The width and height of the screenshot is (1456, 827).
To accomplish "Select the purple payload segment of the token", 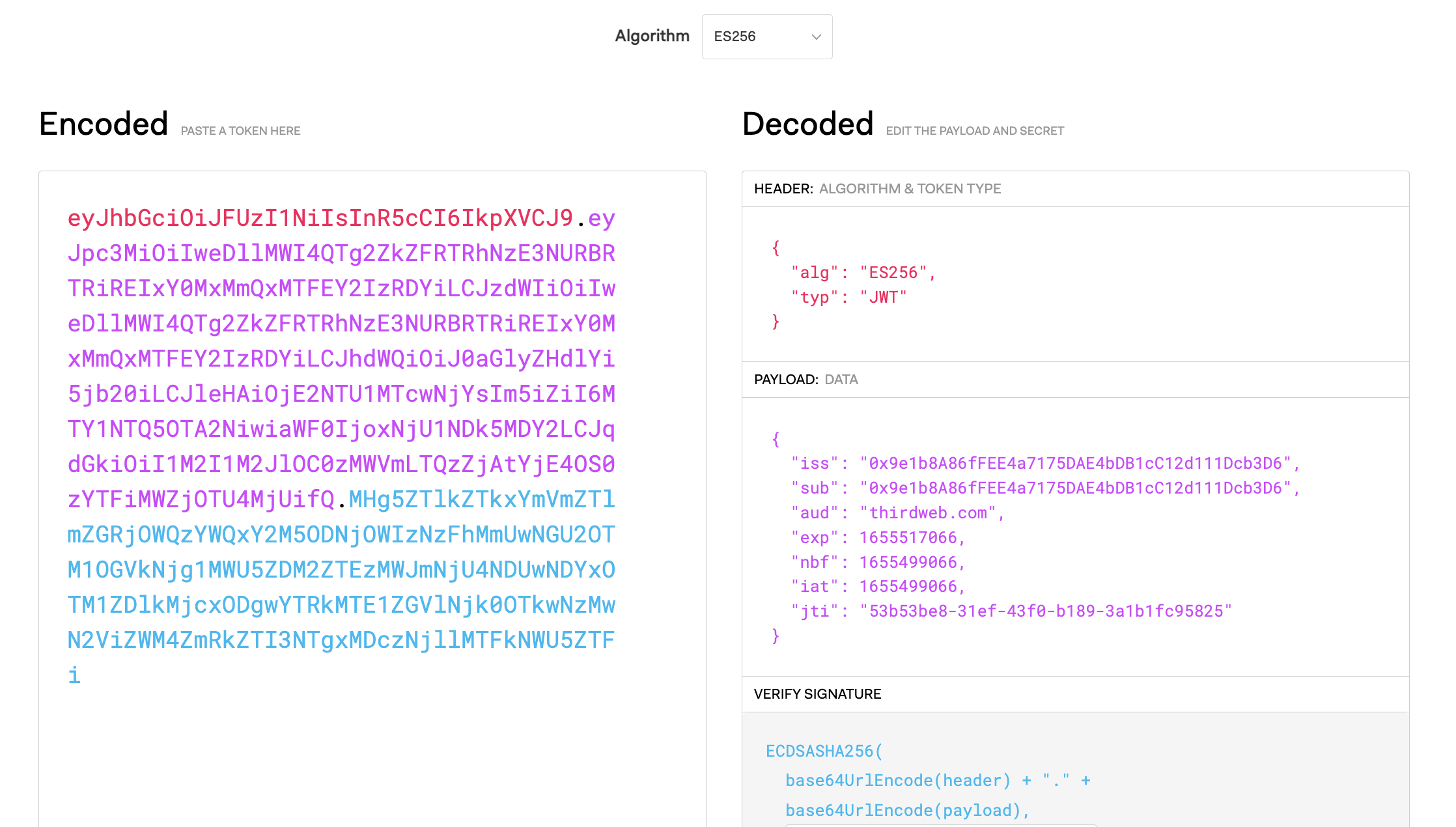I will click(342, 358).
